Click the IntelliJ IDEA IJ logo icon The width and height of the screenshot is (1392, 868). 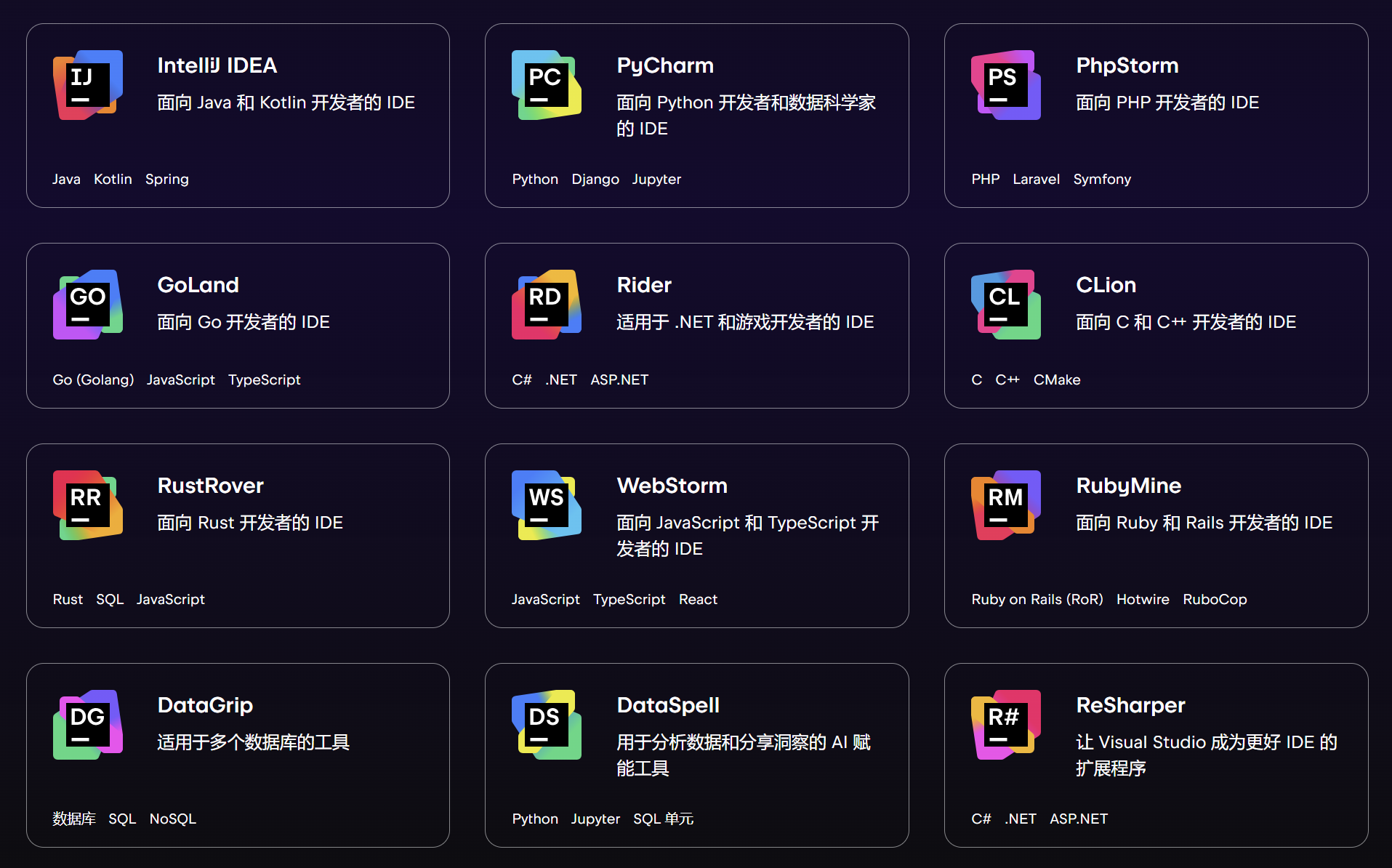(88, 85)
